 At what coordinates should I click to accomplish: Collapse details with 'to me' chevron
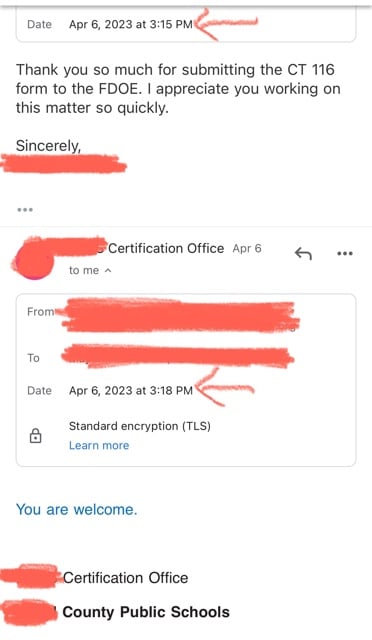coord(108,270)
